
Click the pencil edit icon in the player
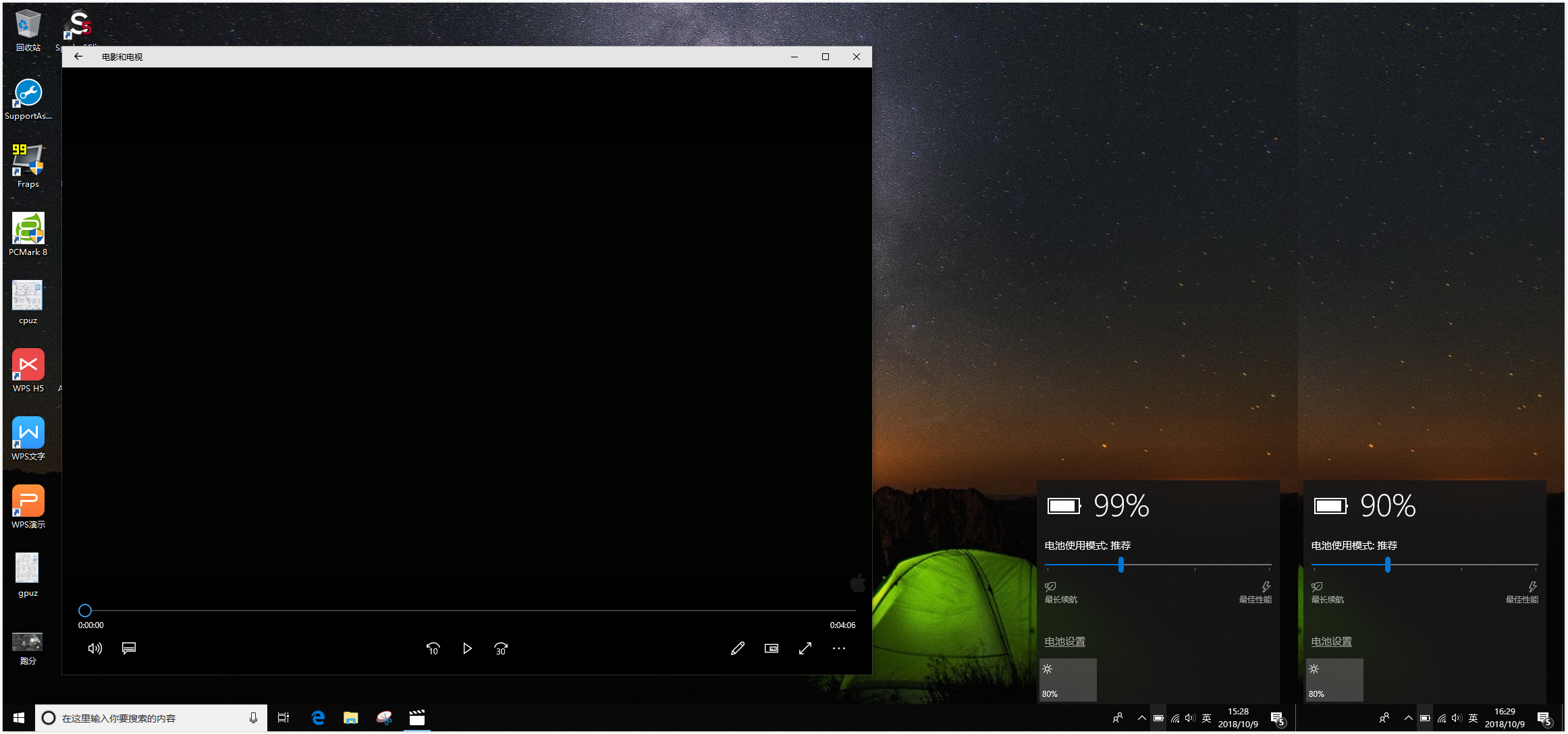coord(738,648)
